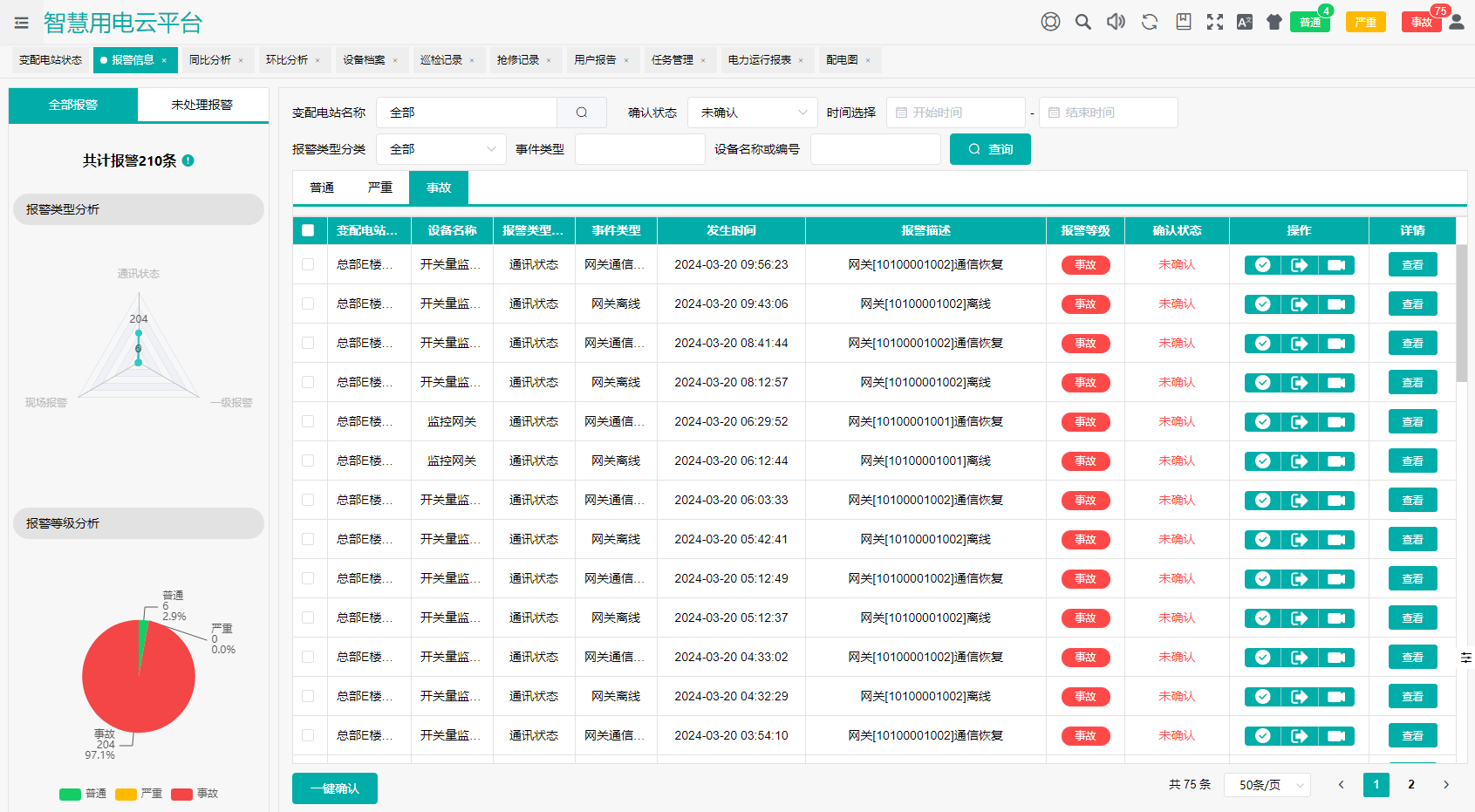Screen dimensions: 1475x812
Task: Close the 报警信息 tab
Action: pyautogui.click(x=164, y=60)
